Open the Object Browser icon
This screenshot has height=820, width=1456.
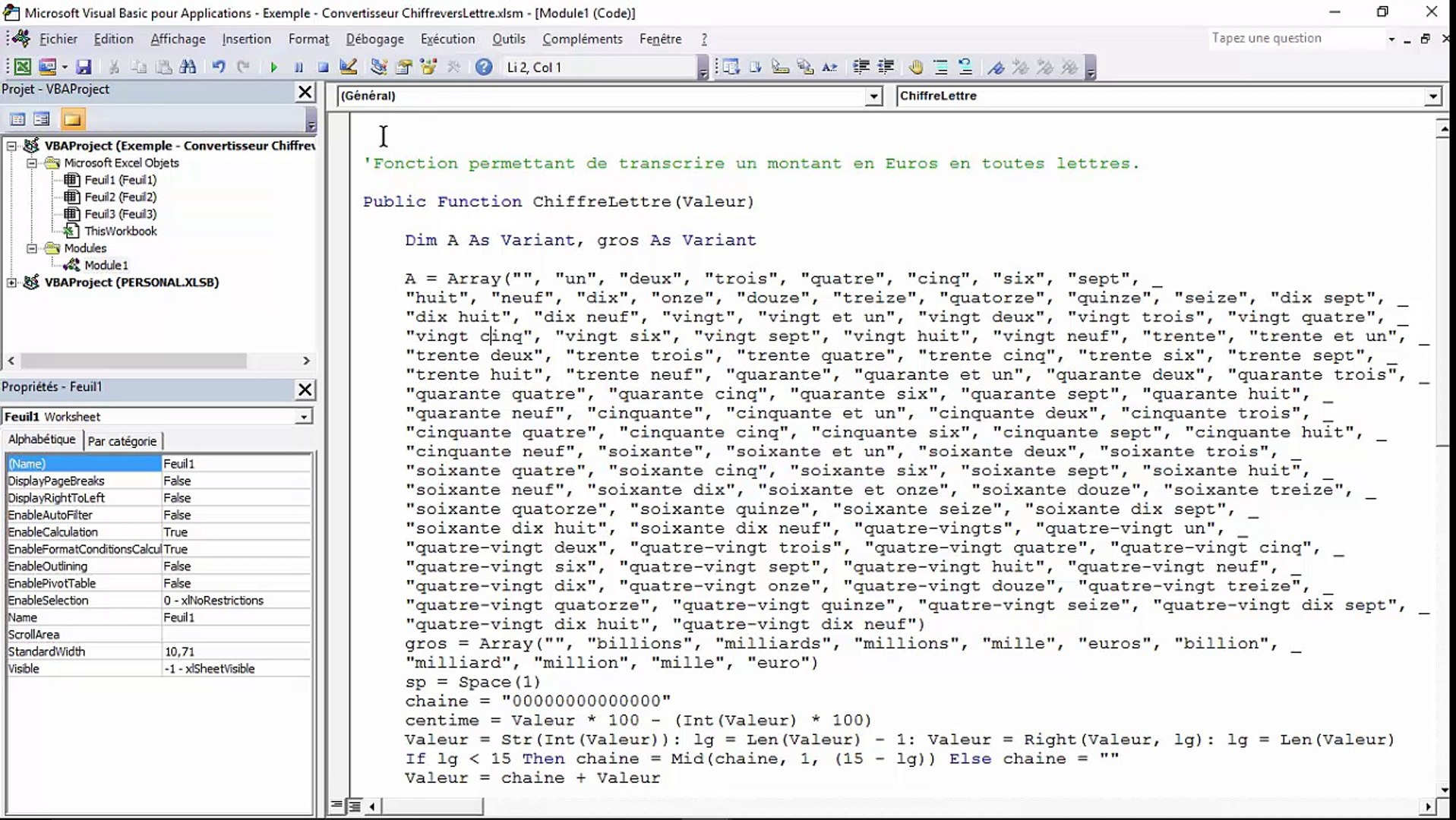[x=428, y=67]
